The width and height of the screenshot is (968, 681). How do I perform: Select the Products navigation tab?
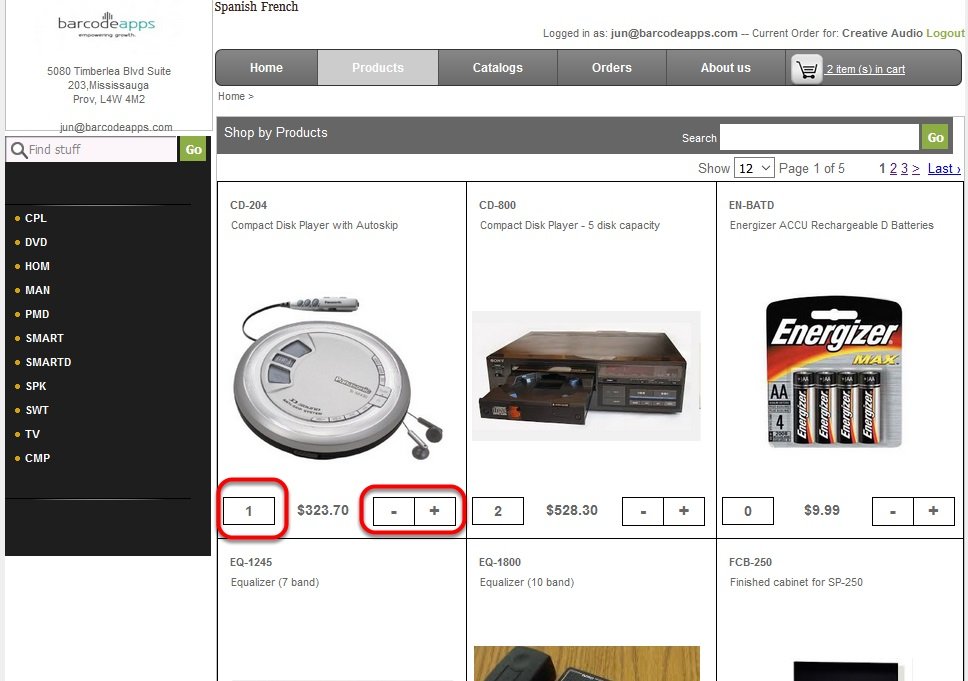click(378, 68)
